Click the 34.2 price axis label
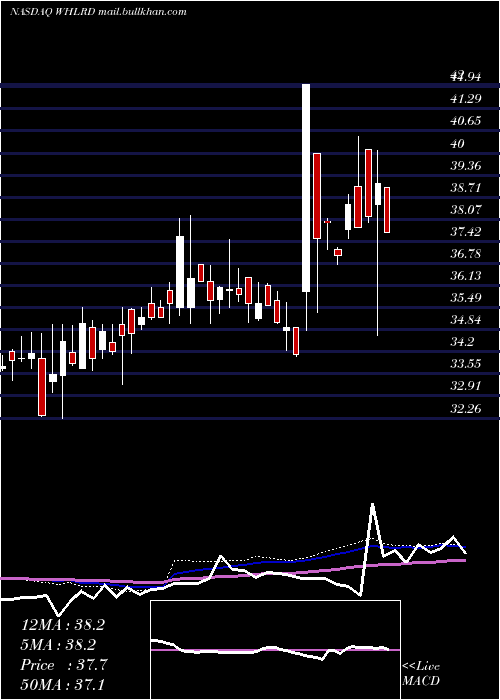 tap(462, 342)
